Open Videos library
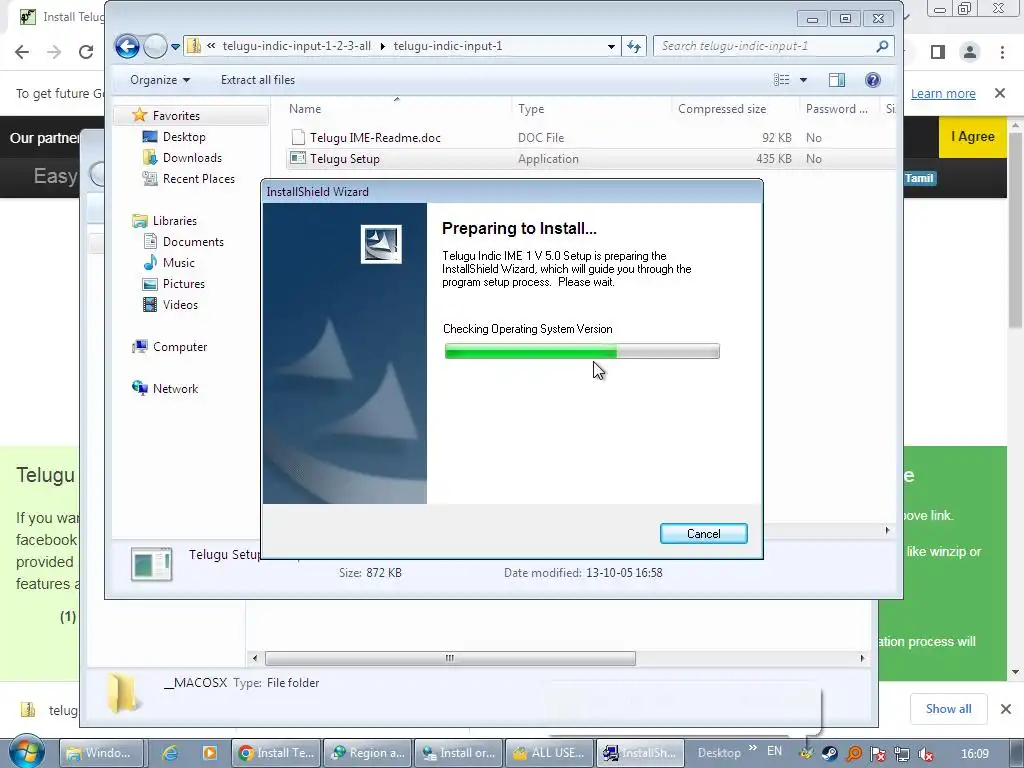Image resolution: width=1024 pixels, height=768 pixels. pyautogui.click(x=180, y=304)
